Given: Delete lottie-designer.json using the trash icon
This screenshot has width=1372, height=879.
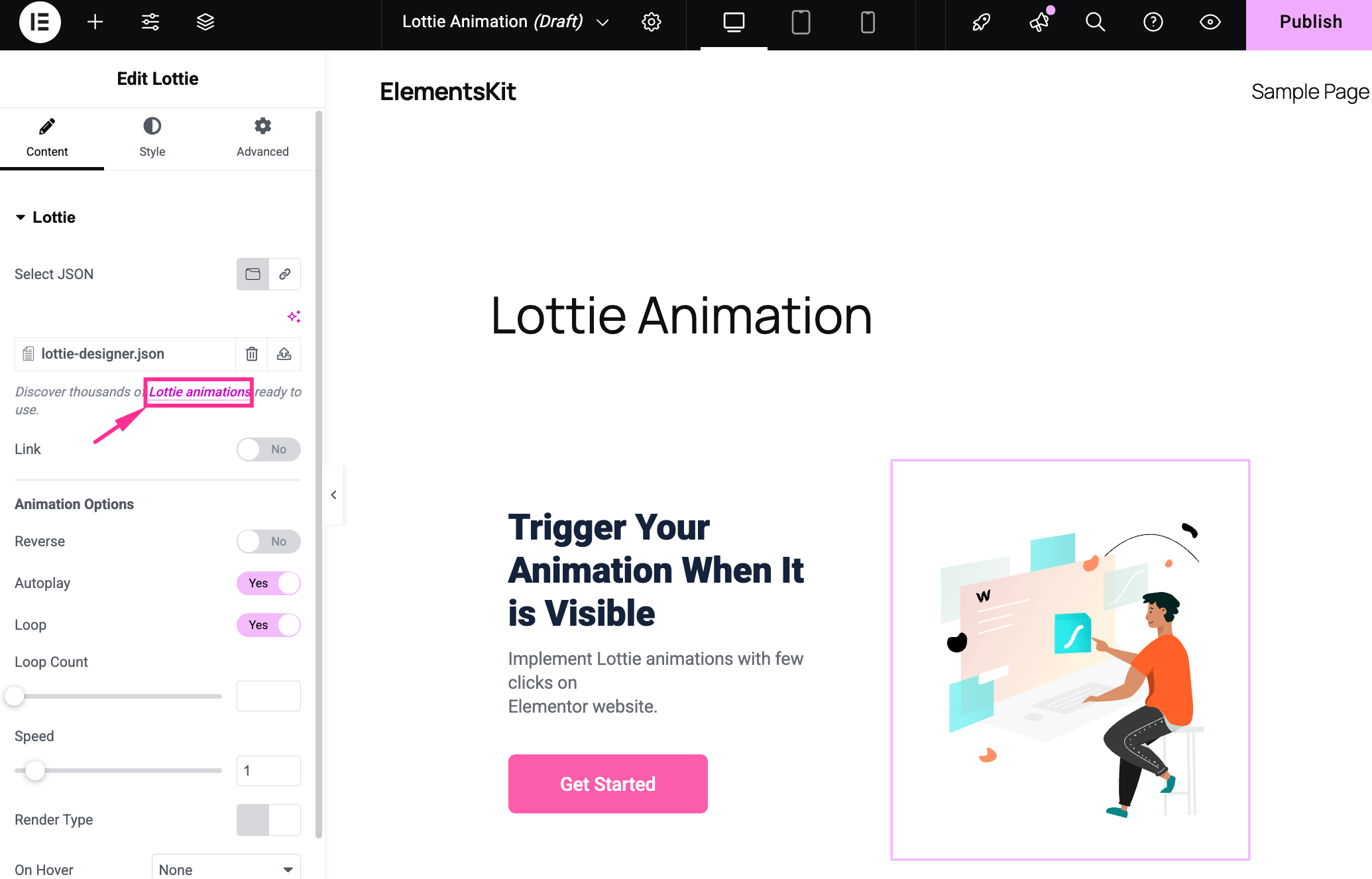Looking at the screenshot, I should (251, 353).
